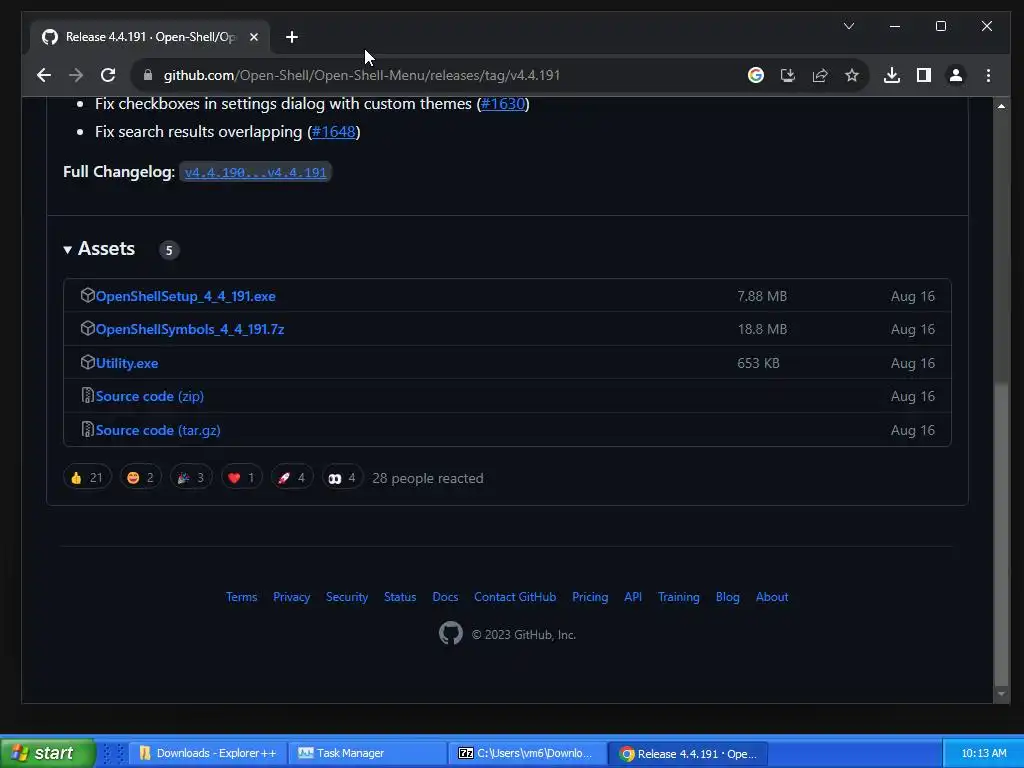Screen dimensions: 1024x768
Task: Open Chrome downloads tray icon
Action: [891, 75]
